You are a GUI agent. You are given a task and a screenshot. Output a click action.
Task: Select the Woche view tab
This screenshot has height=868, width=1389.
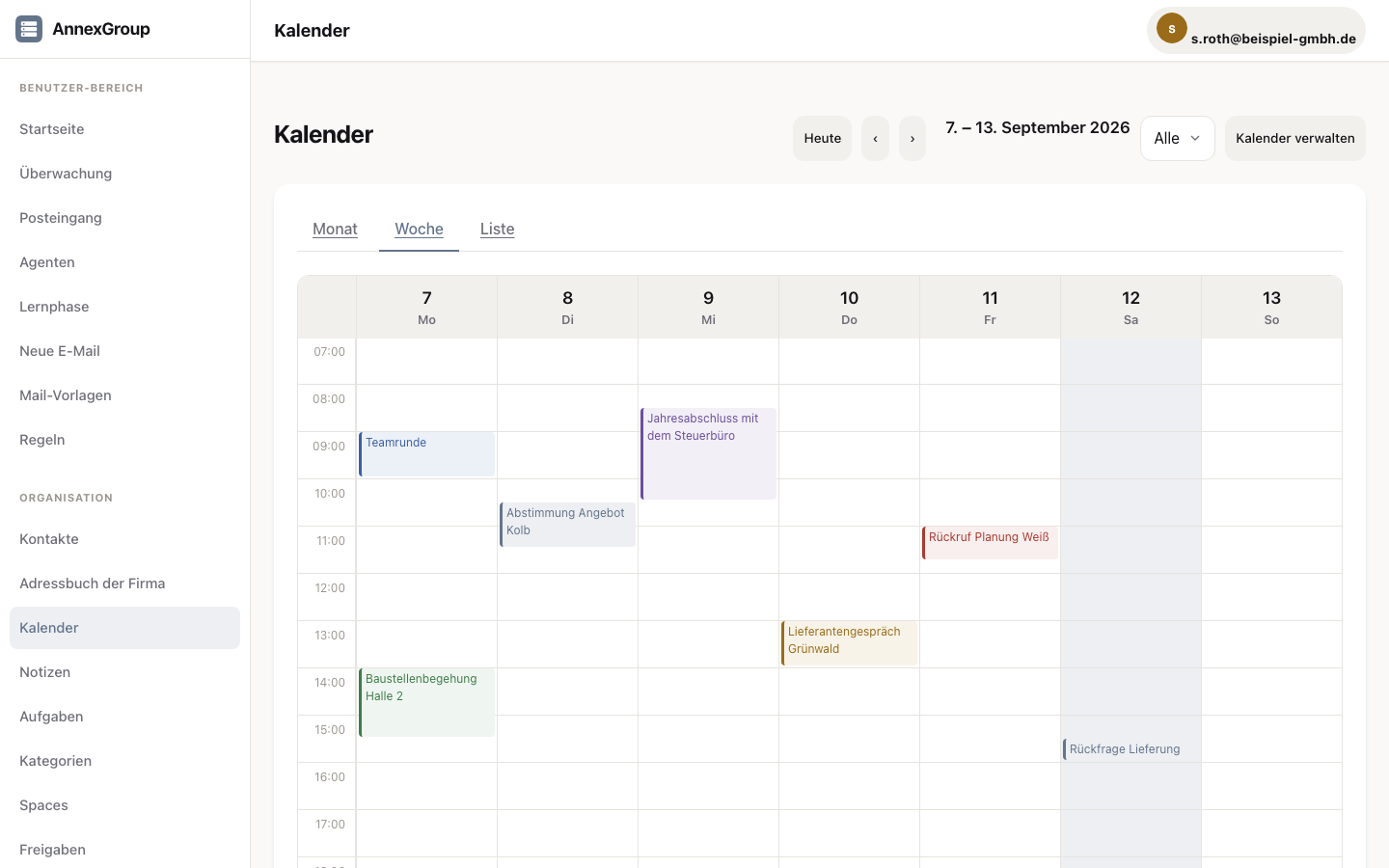coord(419,229)
